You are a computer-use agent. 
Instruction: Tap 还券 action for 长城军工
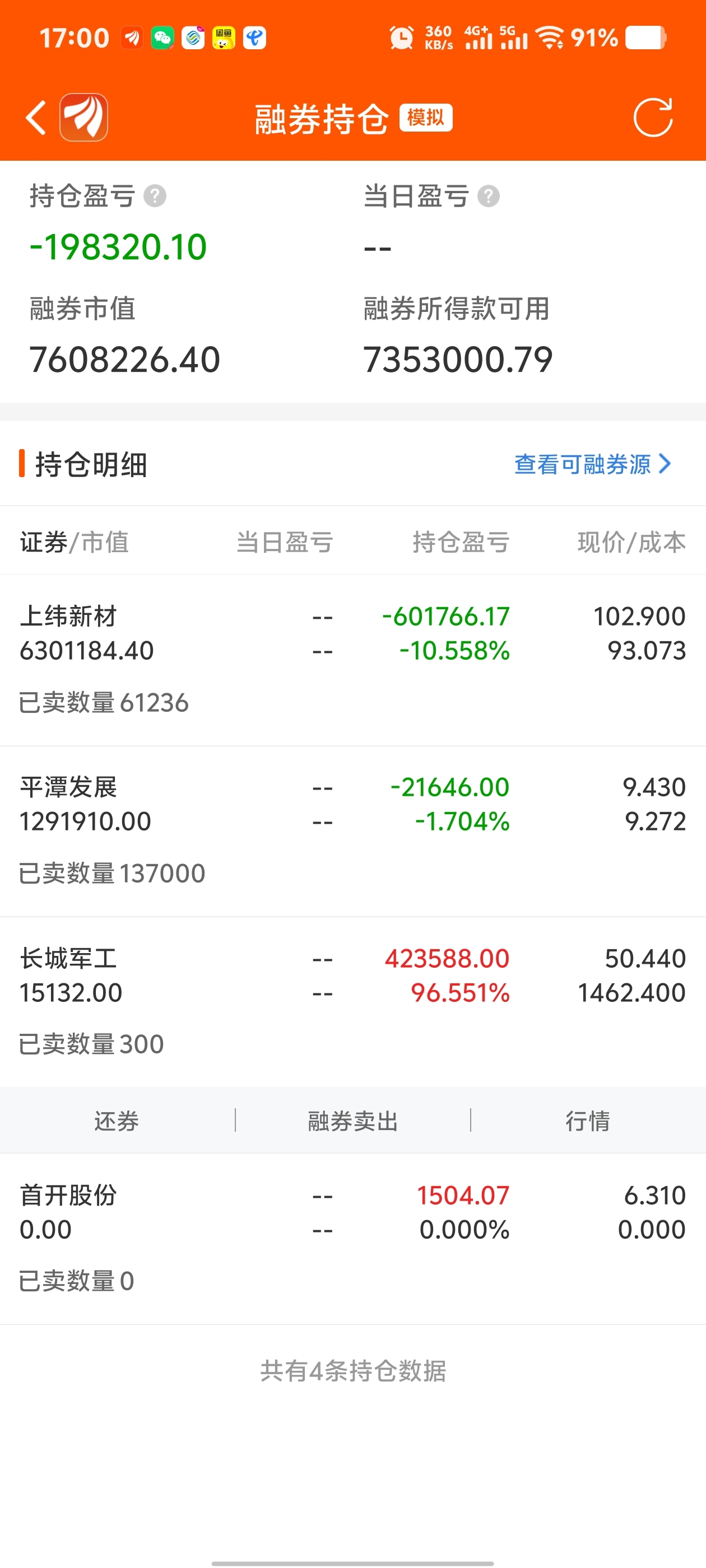117,1121
